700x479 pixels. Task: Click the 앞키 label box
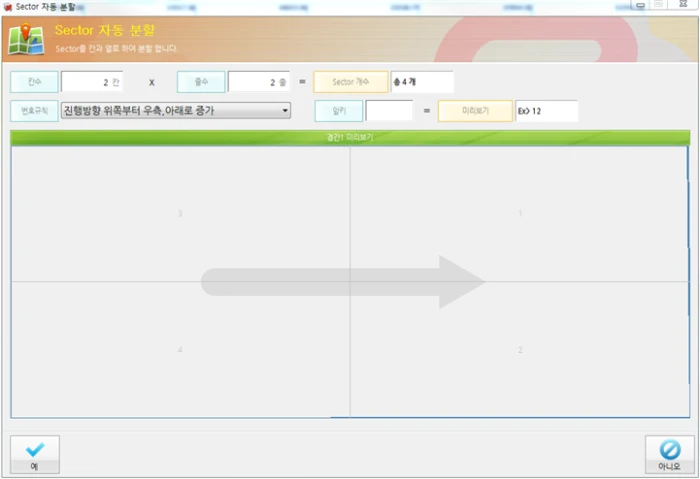(x=339, y=111)
